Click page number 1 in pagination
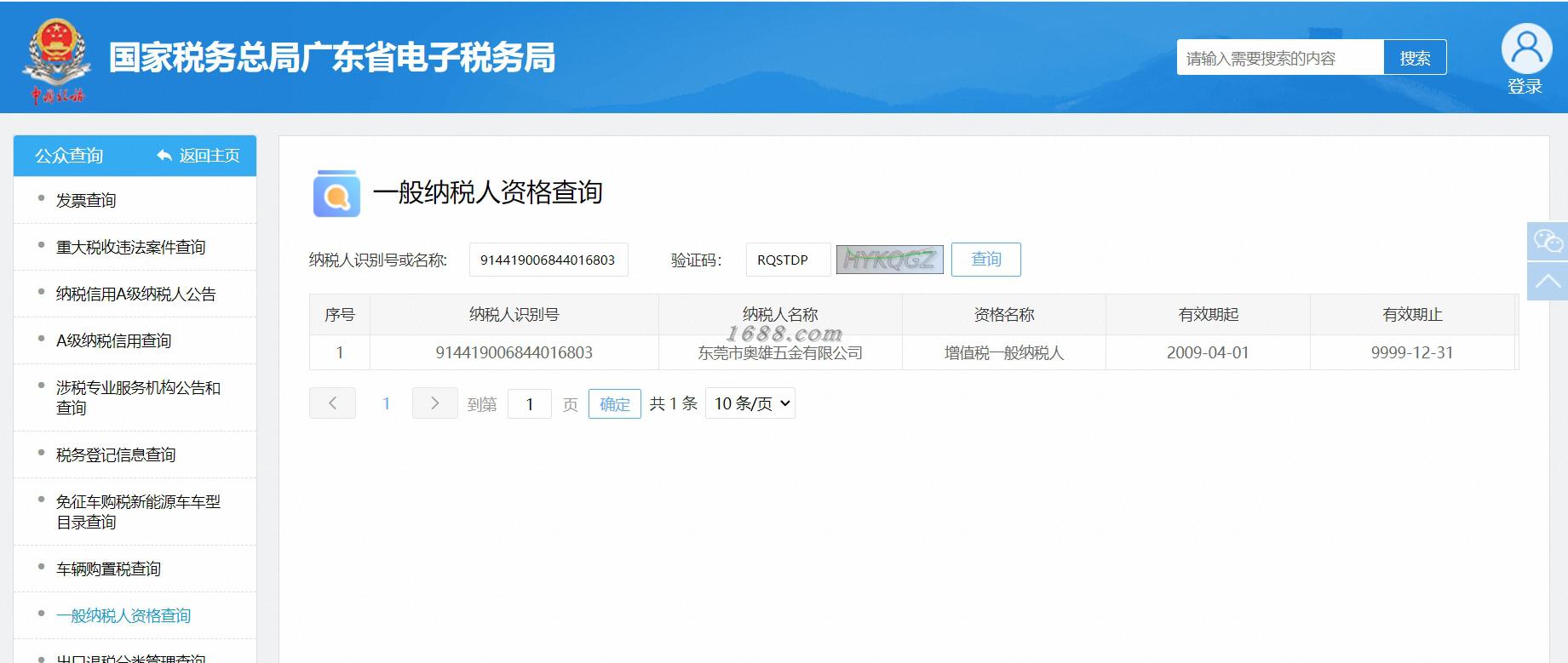Image resolution: width=1568 pixels, height=663 pixels. point(386,403)
